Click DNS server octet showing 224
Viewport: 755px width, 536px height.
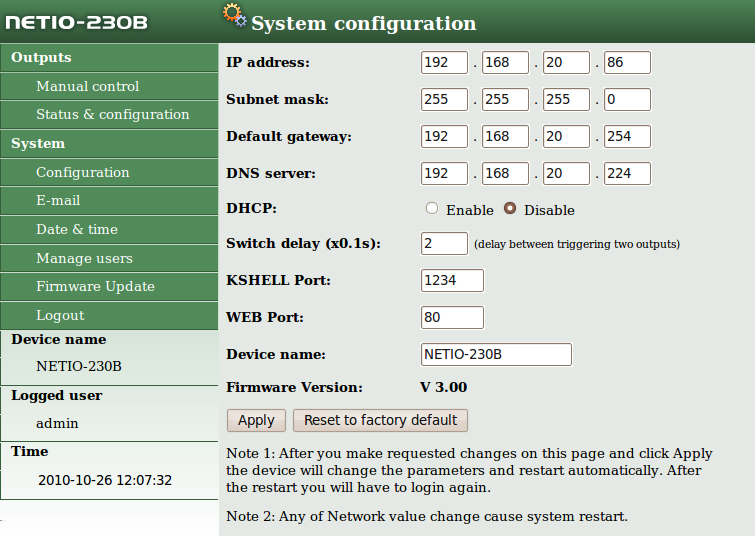(x=627, y=173)
